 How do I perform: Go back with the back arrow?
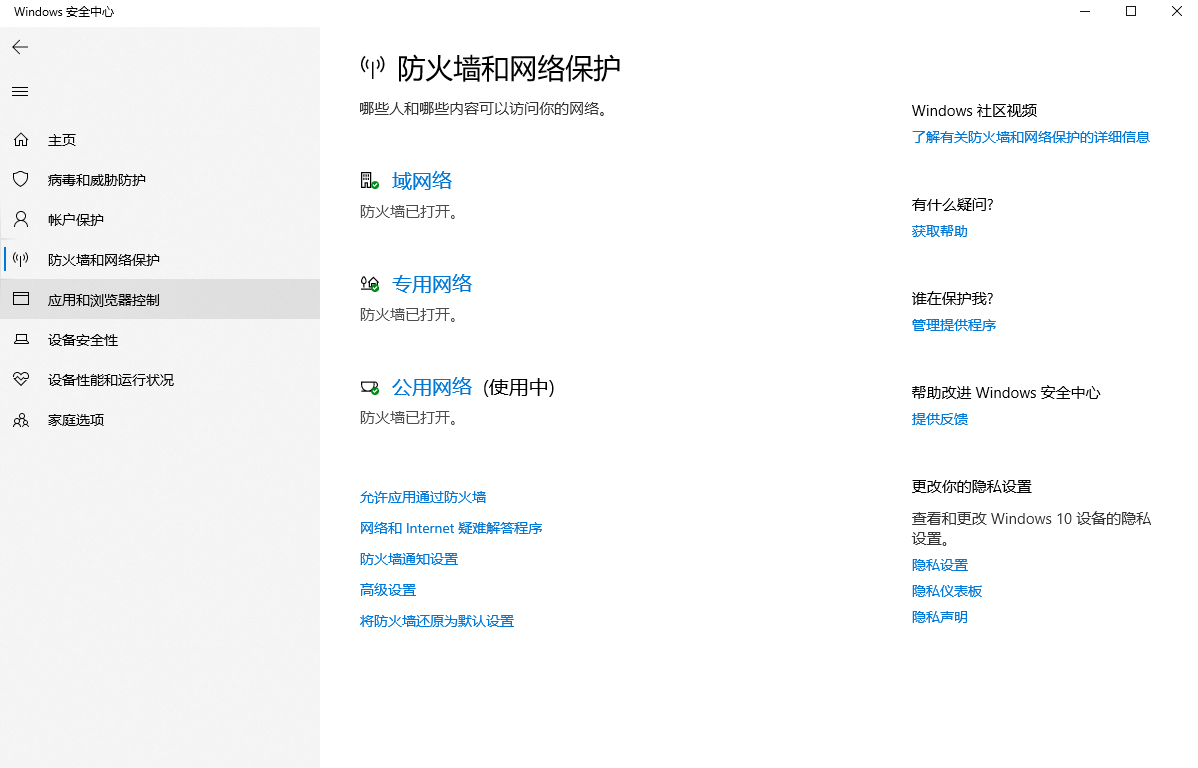point(21,47)
